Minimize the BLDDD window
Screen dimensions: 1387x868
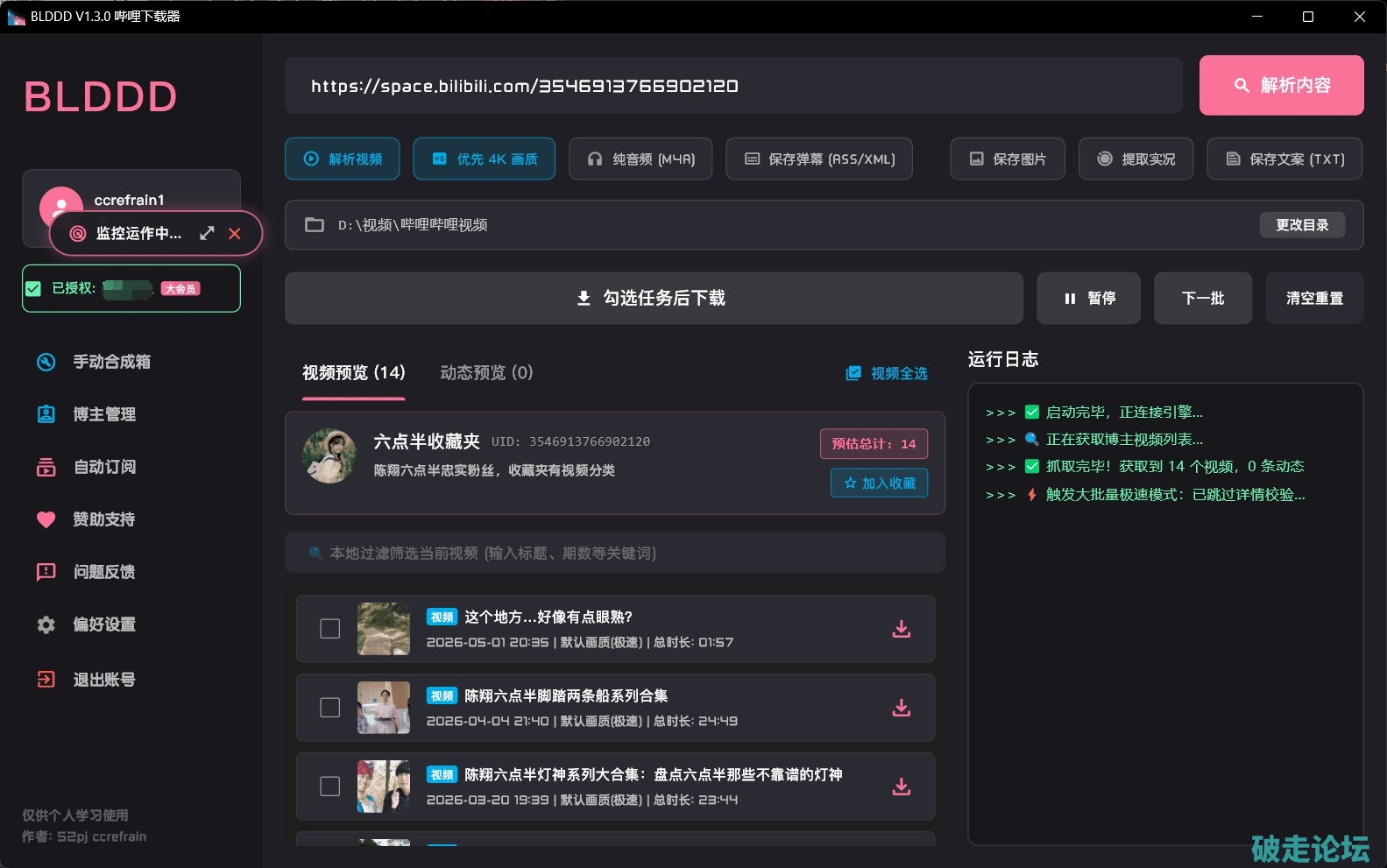tap(1257, 17)
